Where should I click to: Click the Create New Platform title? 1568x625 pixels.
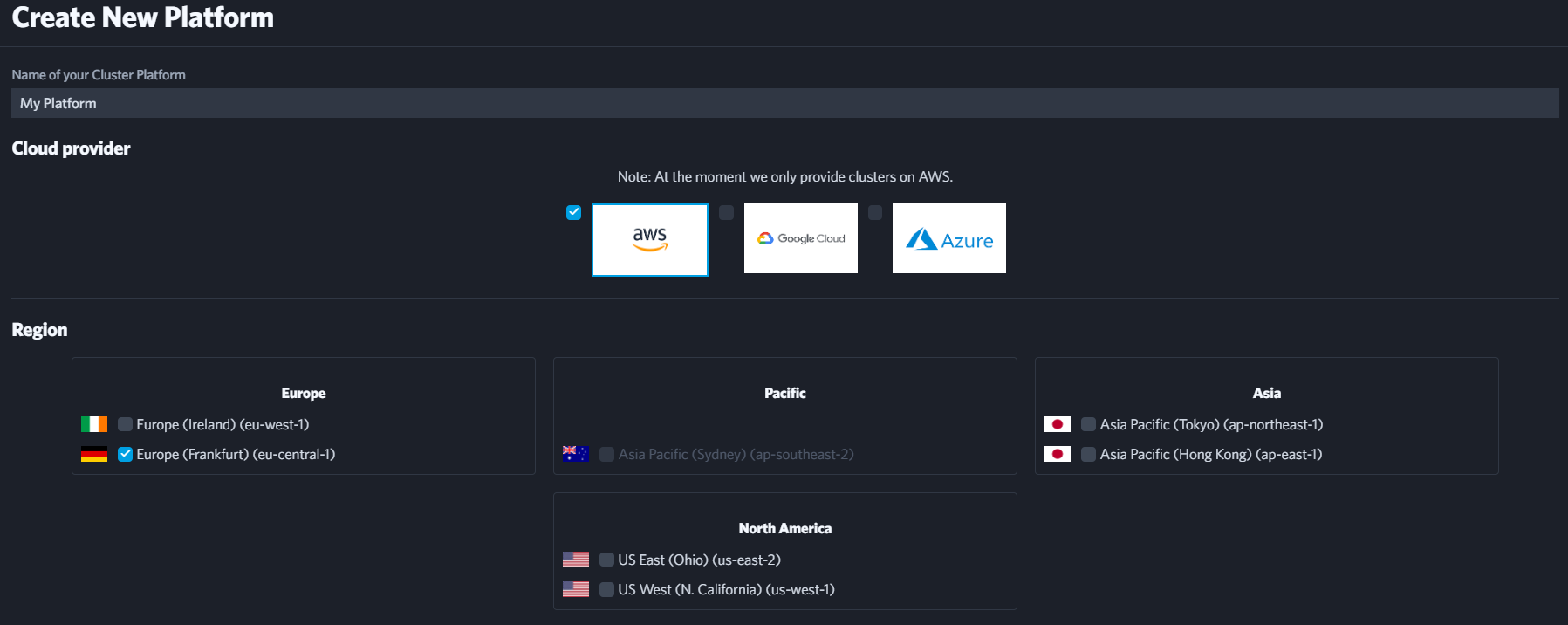143,17
